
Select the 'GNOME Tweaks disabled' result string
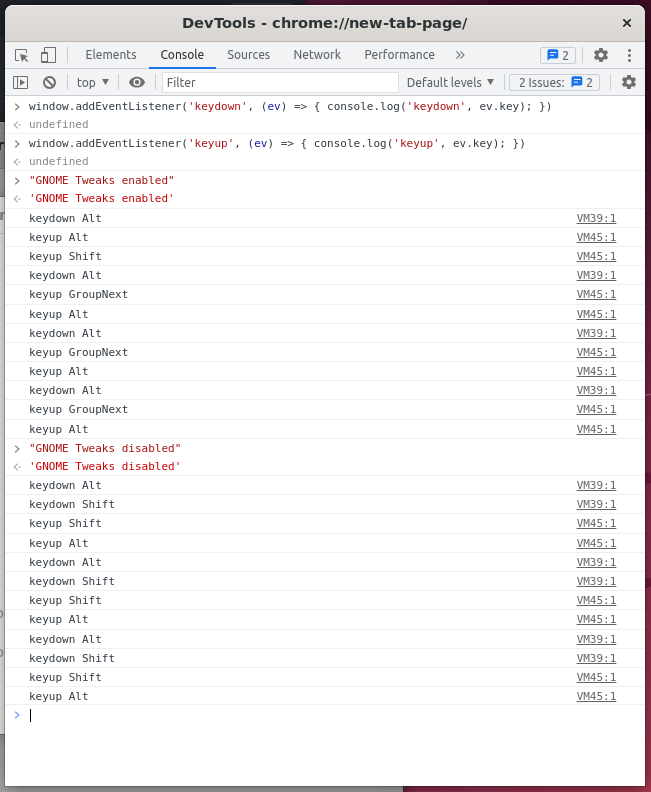(105, 467)
